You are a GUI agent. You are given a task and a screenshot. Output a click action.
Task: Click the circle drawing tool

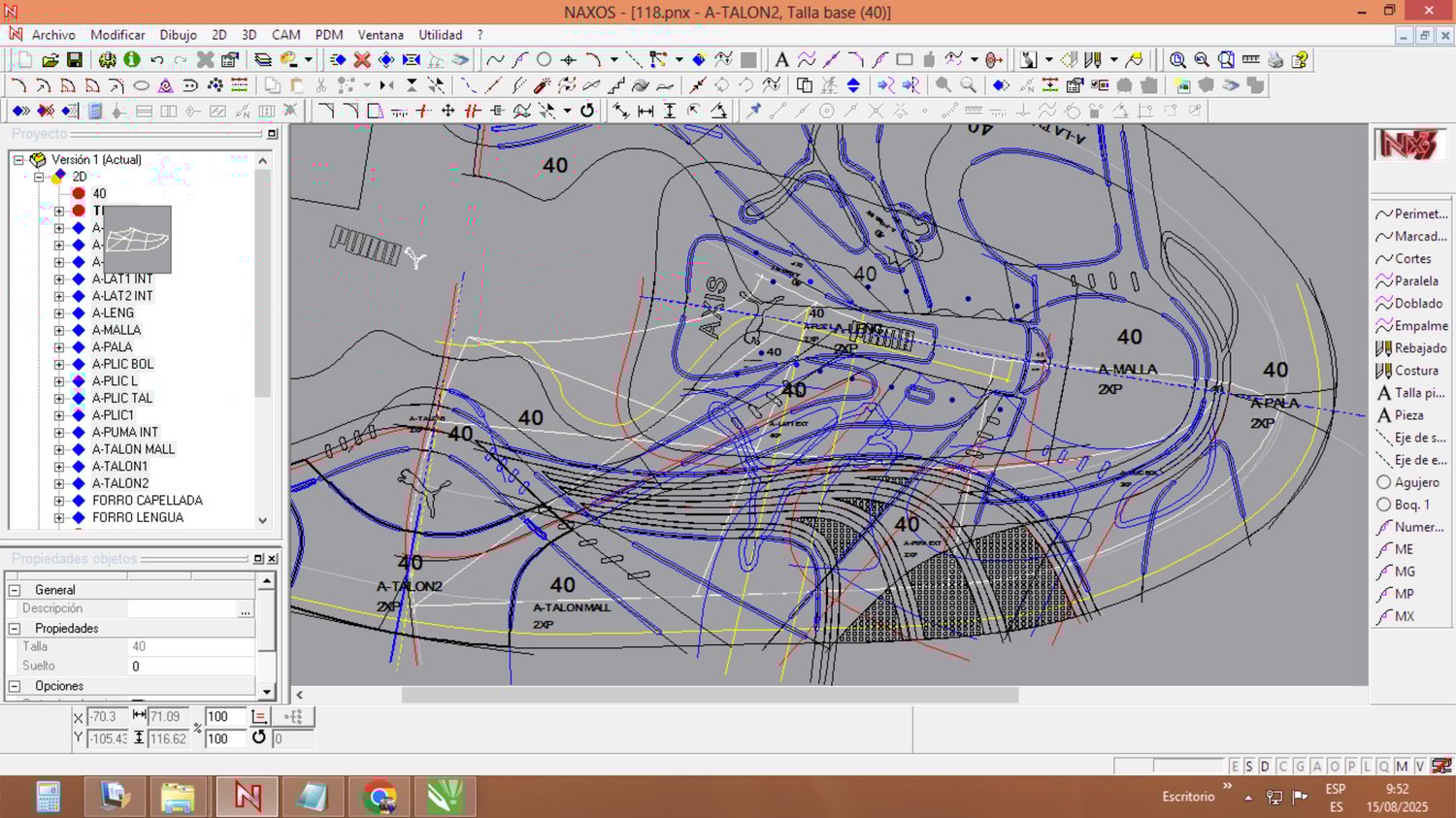pos(544,60)
